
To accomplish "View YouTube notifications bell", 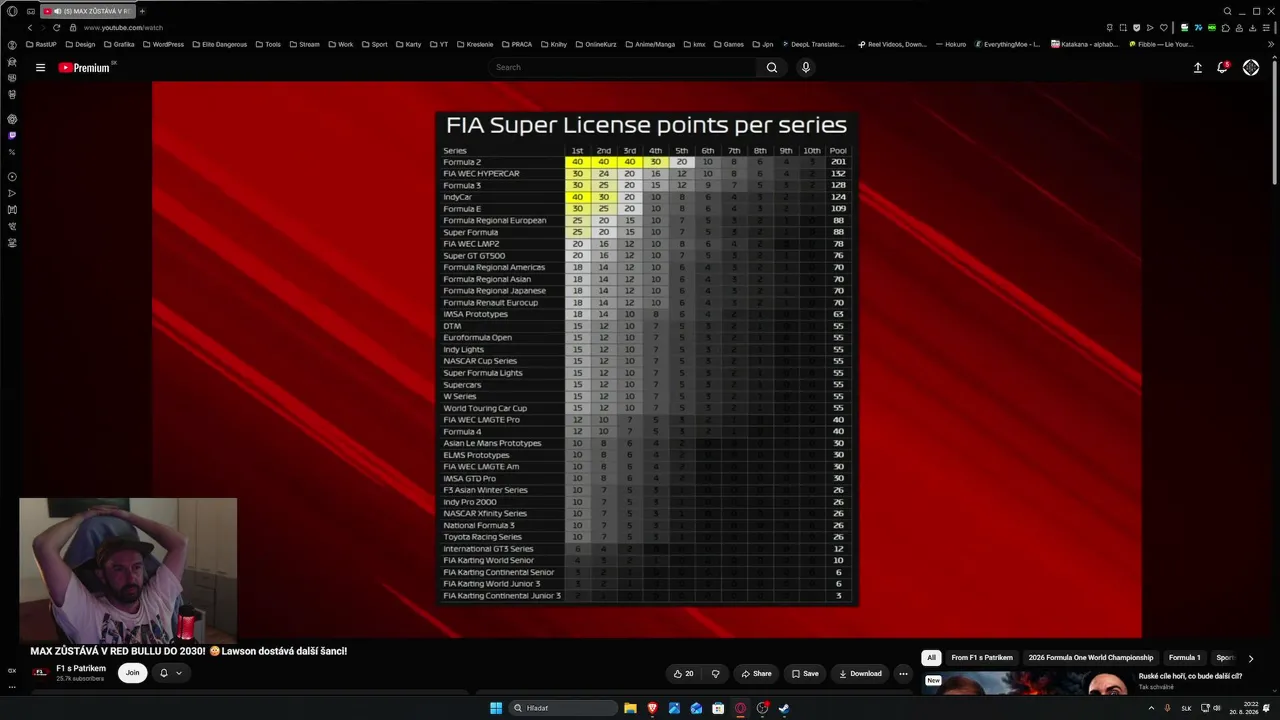I will coord(1222,68).
